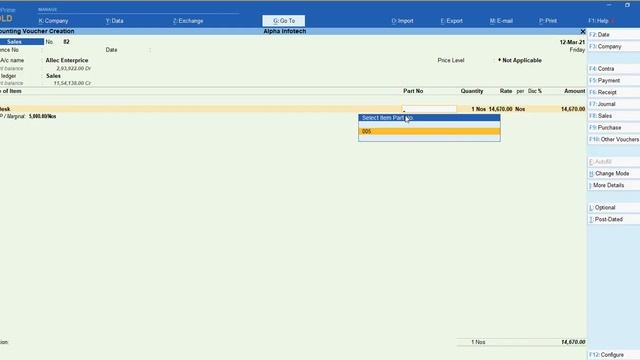Click the 1 Nos quantity in item row
This screenshot has height=360, width=640.
478,109
